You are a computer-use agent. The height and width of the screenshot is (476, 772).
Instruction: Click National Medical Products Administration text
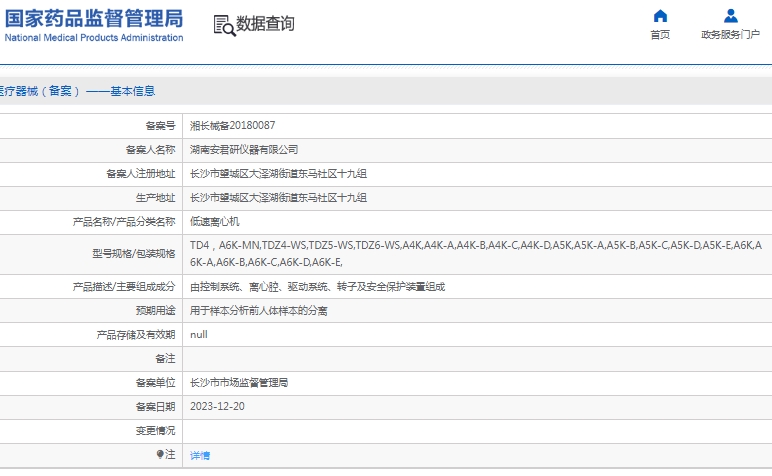click(x=94, y=37)
